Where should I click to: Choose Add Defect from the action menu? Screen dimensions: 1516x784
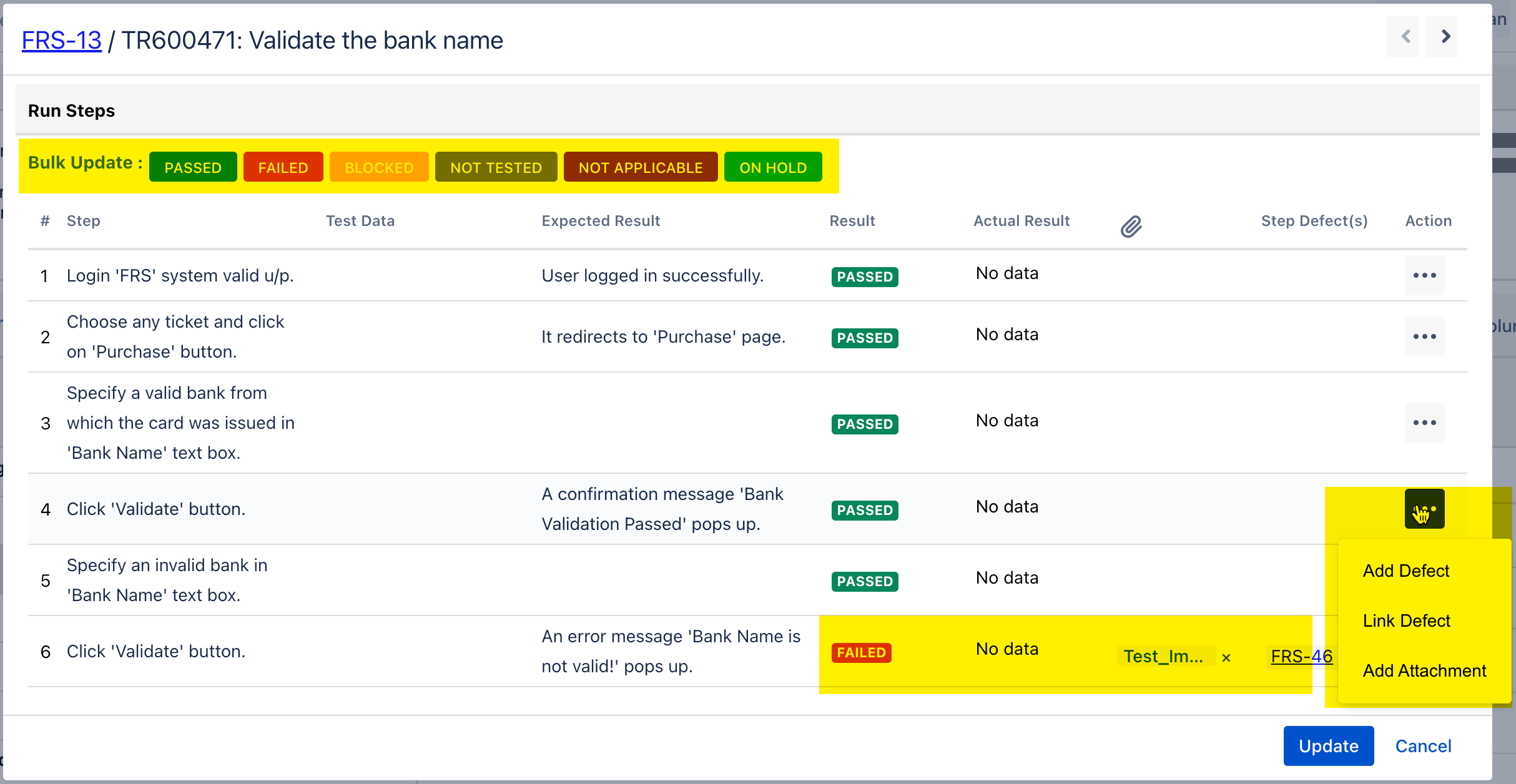pyautogui.click(x=1405, y=571)
